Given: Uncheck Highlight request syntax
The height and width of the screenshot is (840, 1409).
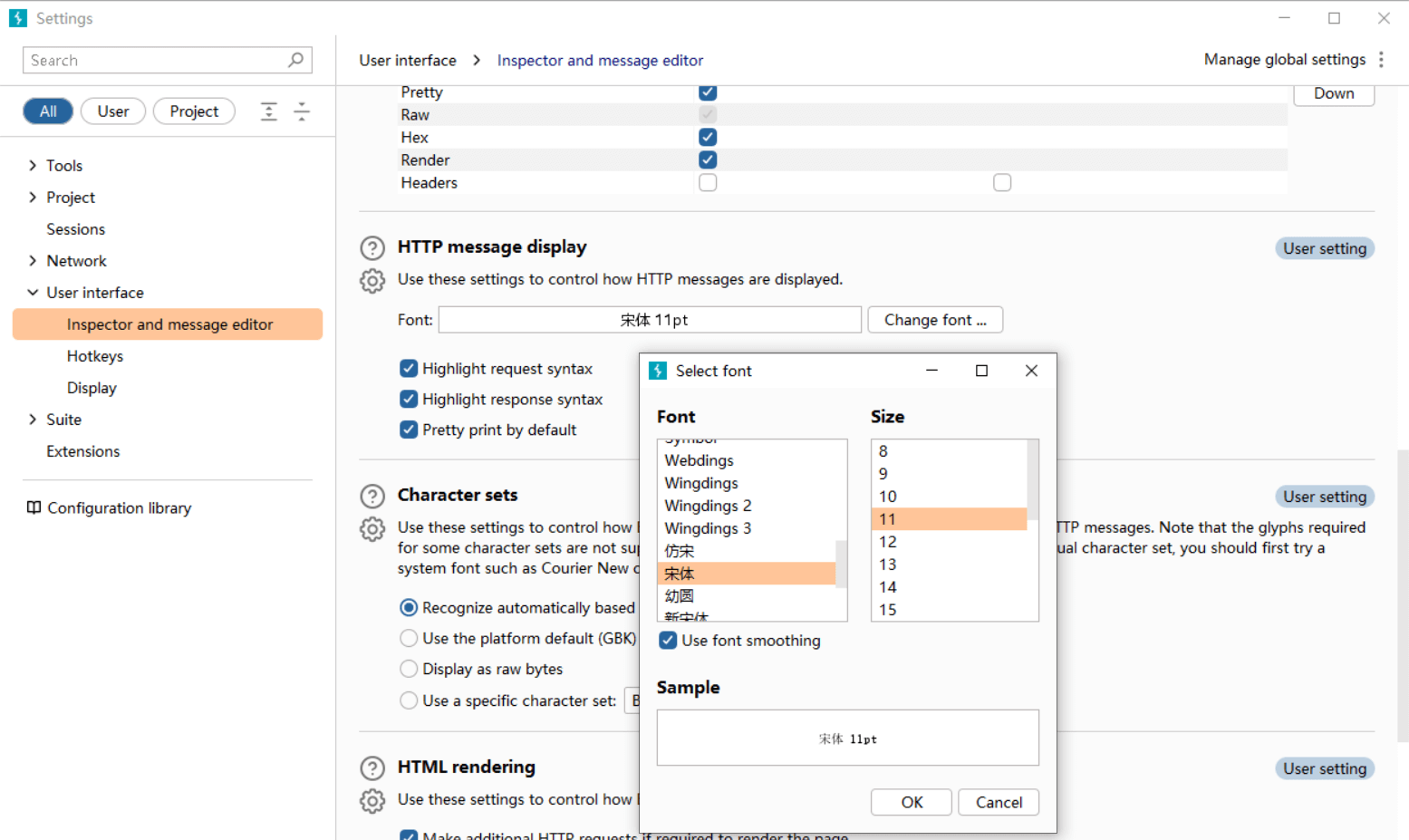Looking at the screenshot, I should (x=409, y=369).
